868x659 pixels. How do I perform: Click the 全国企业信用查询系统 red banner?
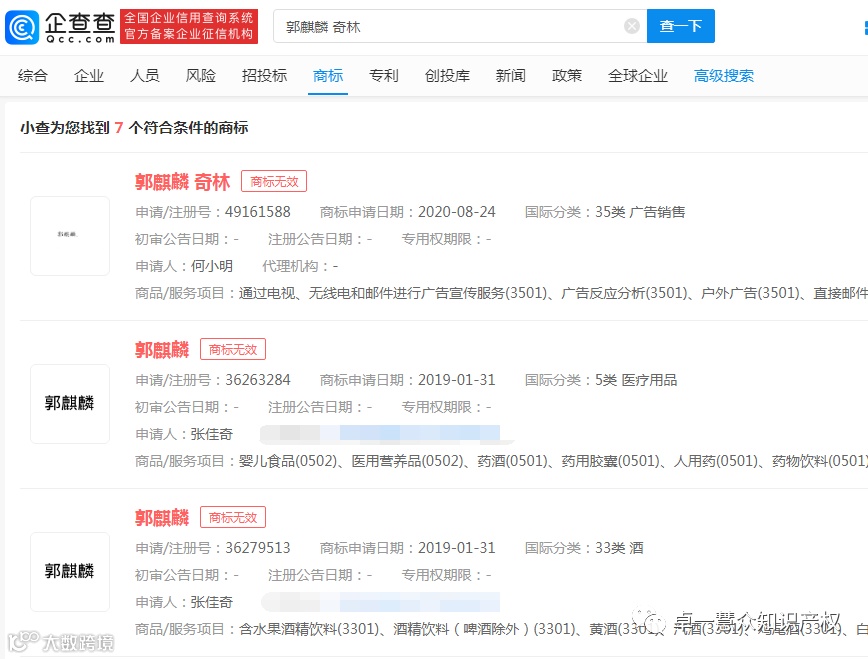pos(189,26)
